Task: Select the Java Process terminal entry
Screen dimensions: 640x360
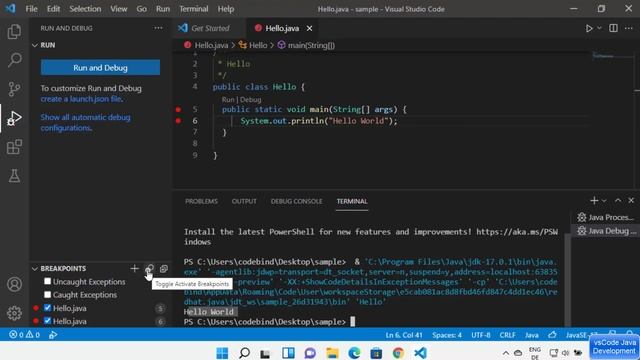Action: tap(605, 217)
